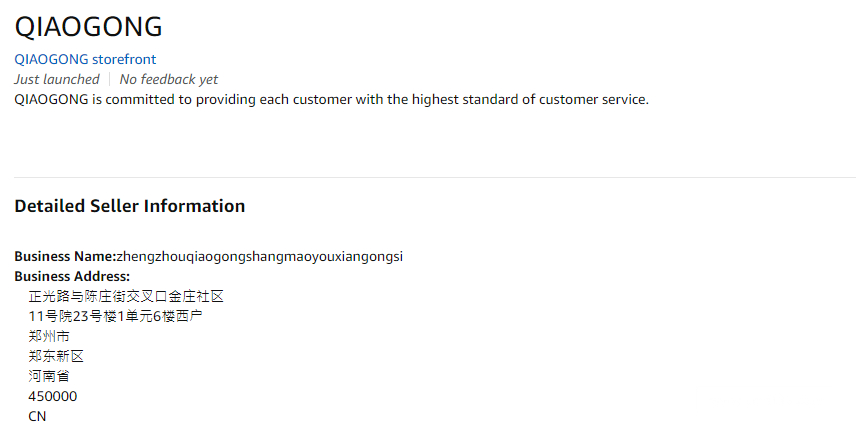The width and height of the screenshot is (856, 433).
Task: Click the province line 河南省
Action: tap(49, 376)
